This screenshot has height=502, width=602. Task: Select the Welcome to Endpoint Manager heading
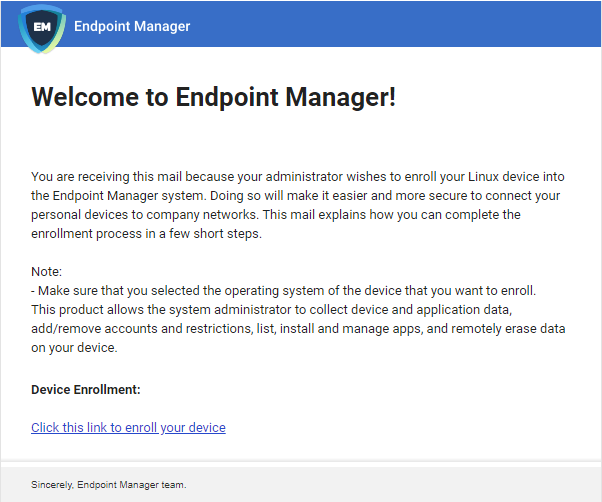213,97
